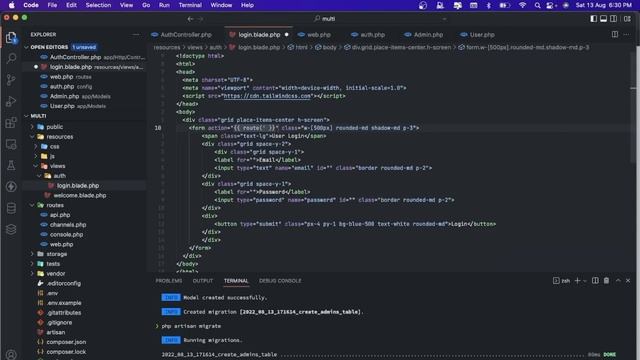Open the Wi-Fi status menu icon
The width and height of the screenshot is (640, 360).
click(522, 5)
